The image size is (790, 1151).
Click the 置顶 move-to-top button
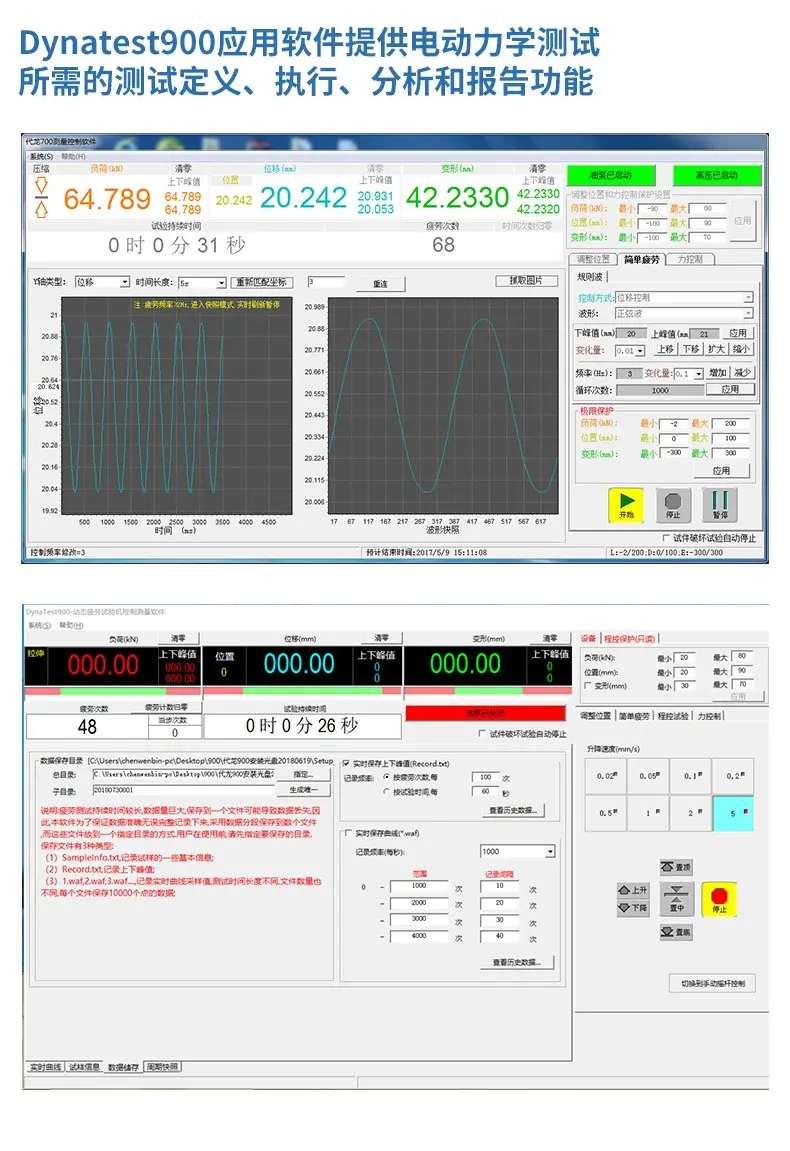[x=676, y=867]
